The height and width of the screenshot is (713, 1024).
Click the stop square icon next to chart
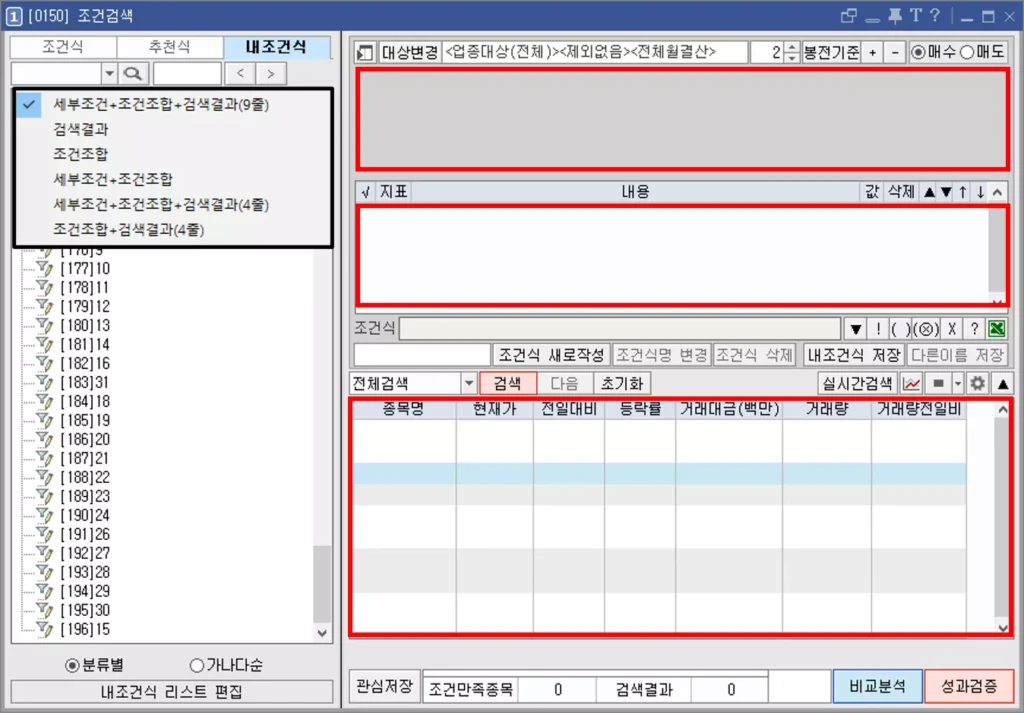coord(938,384)
